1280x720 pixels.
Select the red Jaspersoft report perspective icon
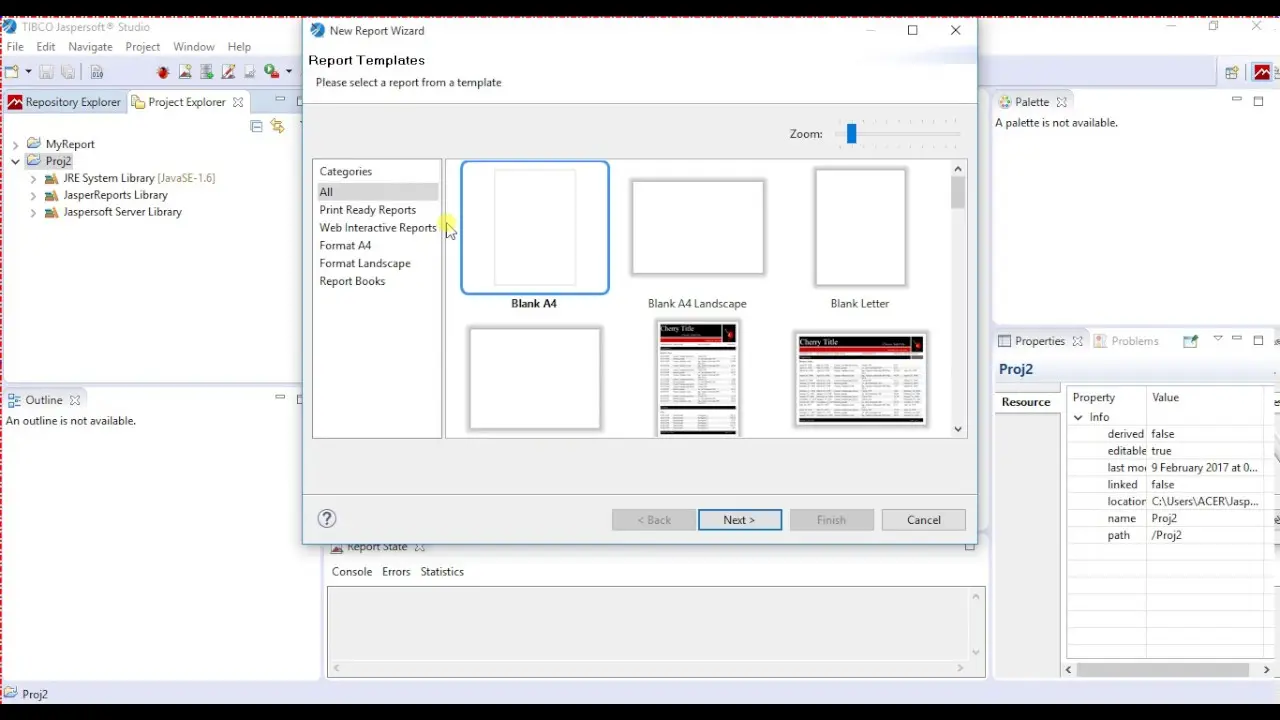coord(1262,72)
